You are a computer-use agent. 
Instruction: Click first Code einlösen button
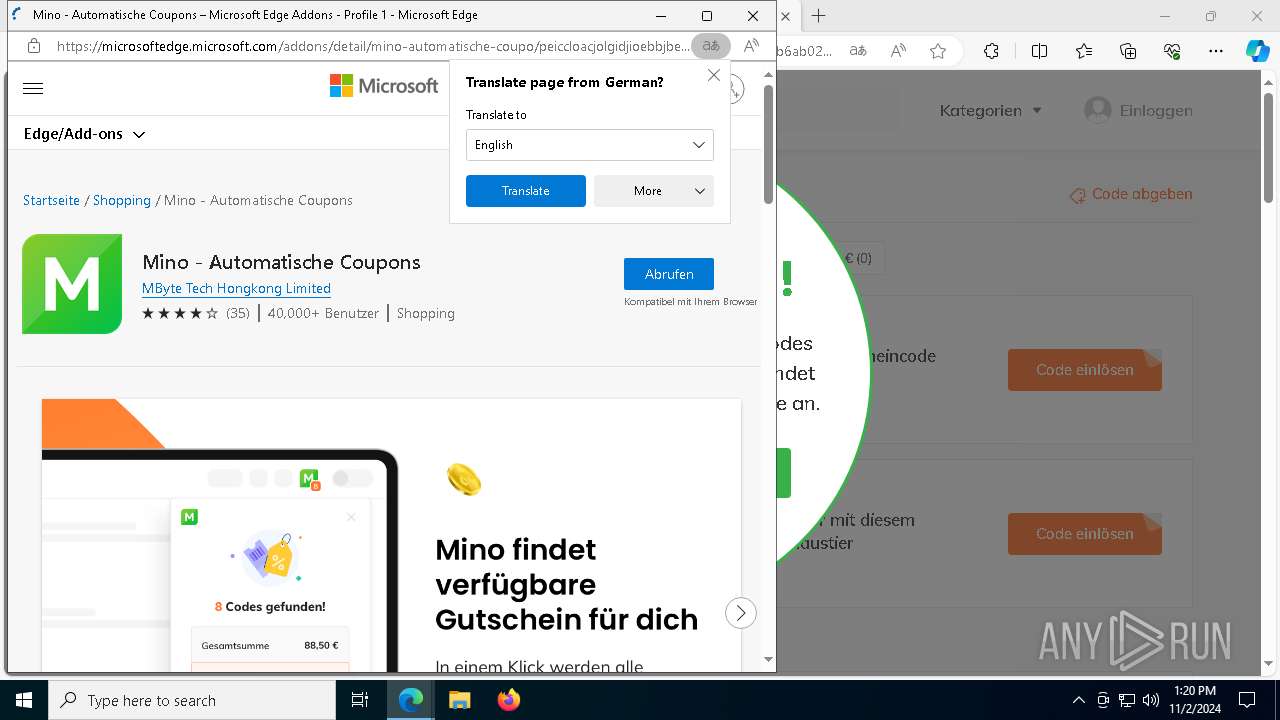coord(1085,370)
